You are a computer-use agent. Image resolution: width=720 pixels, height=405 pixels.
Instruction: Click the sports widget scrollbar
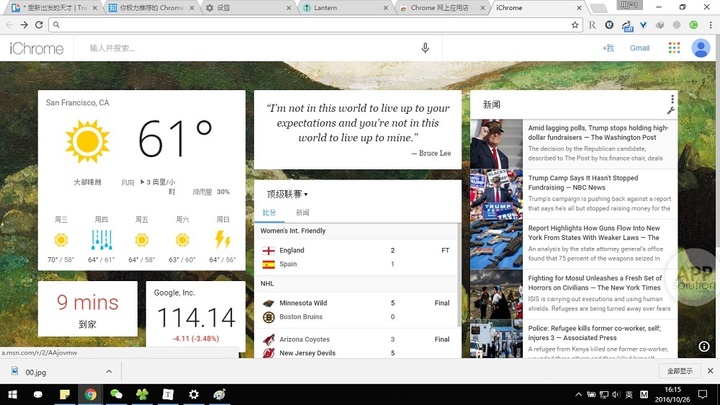459,276
